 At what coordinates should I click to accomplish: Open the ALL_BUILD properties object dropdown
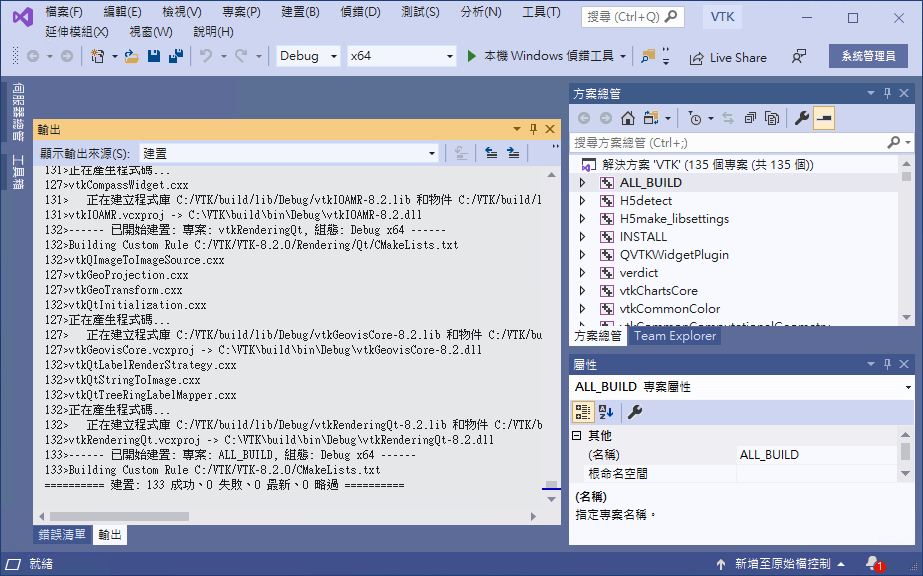point(908,387)
